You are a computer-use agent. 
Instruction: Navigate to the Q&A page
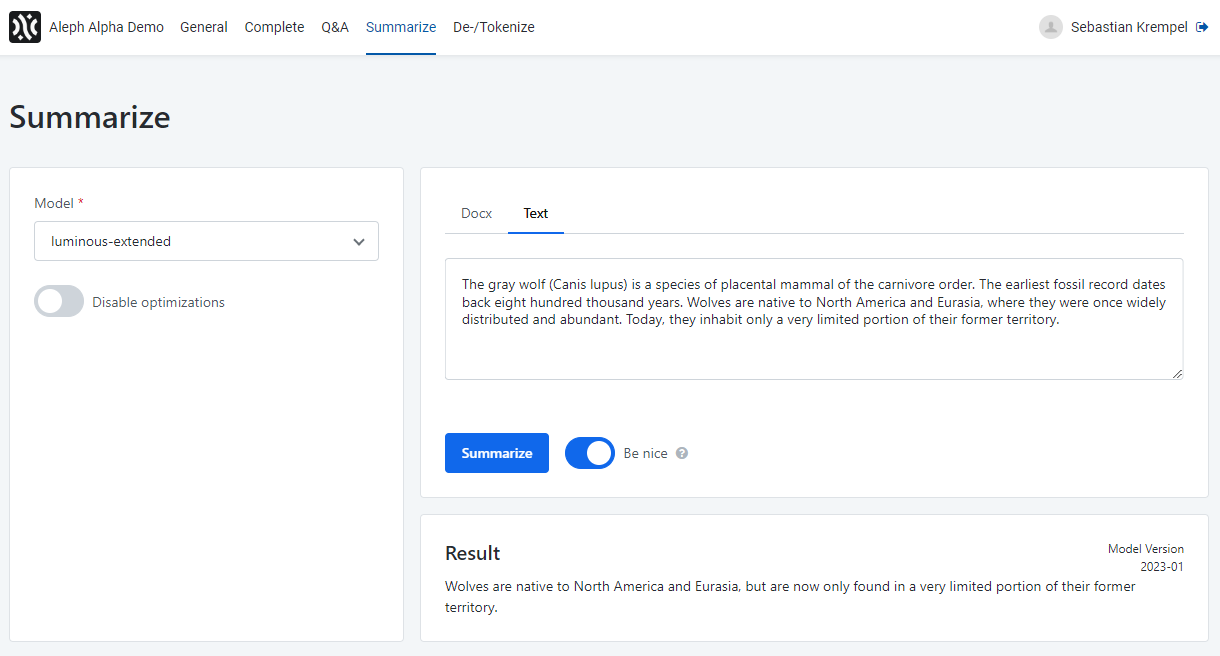pyautogui.click(x=335, y=27)
